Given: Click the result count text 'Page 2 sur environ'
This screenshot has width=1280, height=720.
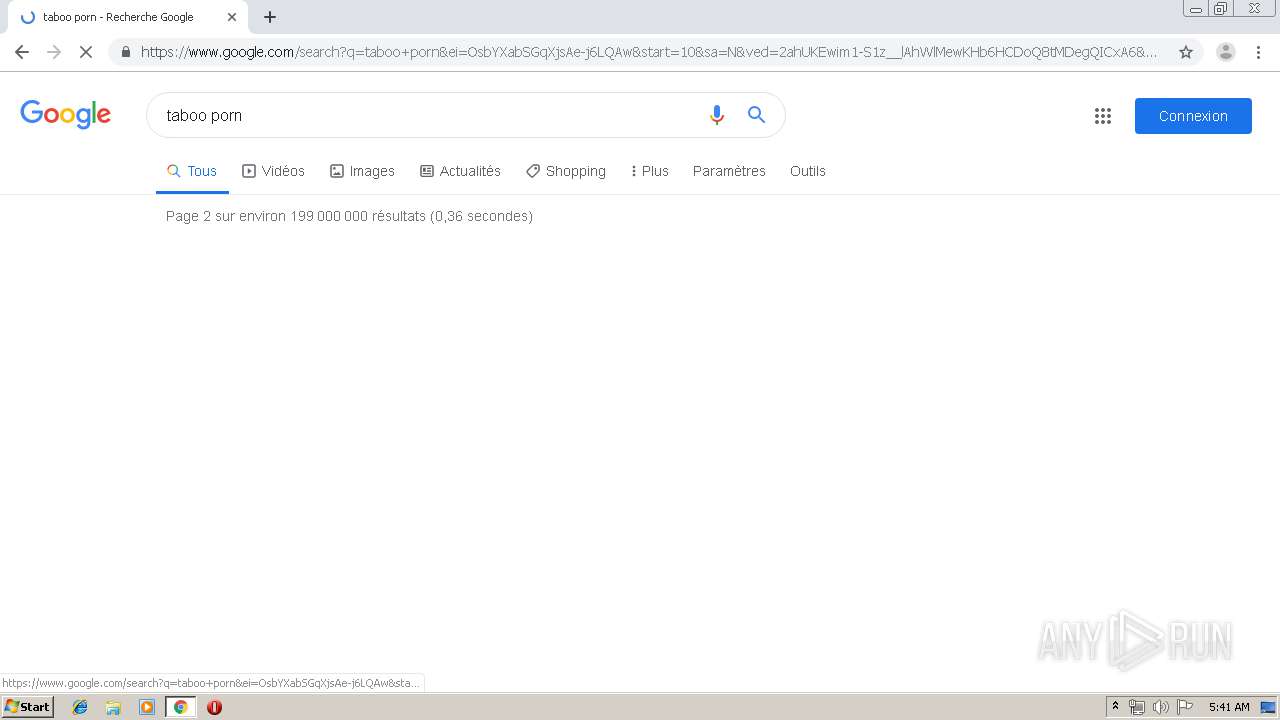Looking at the screenshot, I should tap(226, 216).
